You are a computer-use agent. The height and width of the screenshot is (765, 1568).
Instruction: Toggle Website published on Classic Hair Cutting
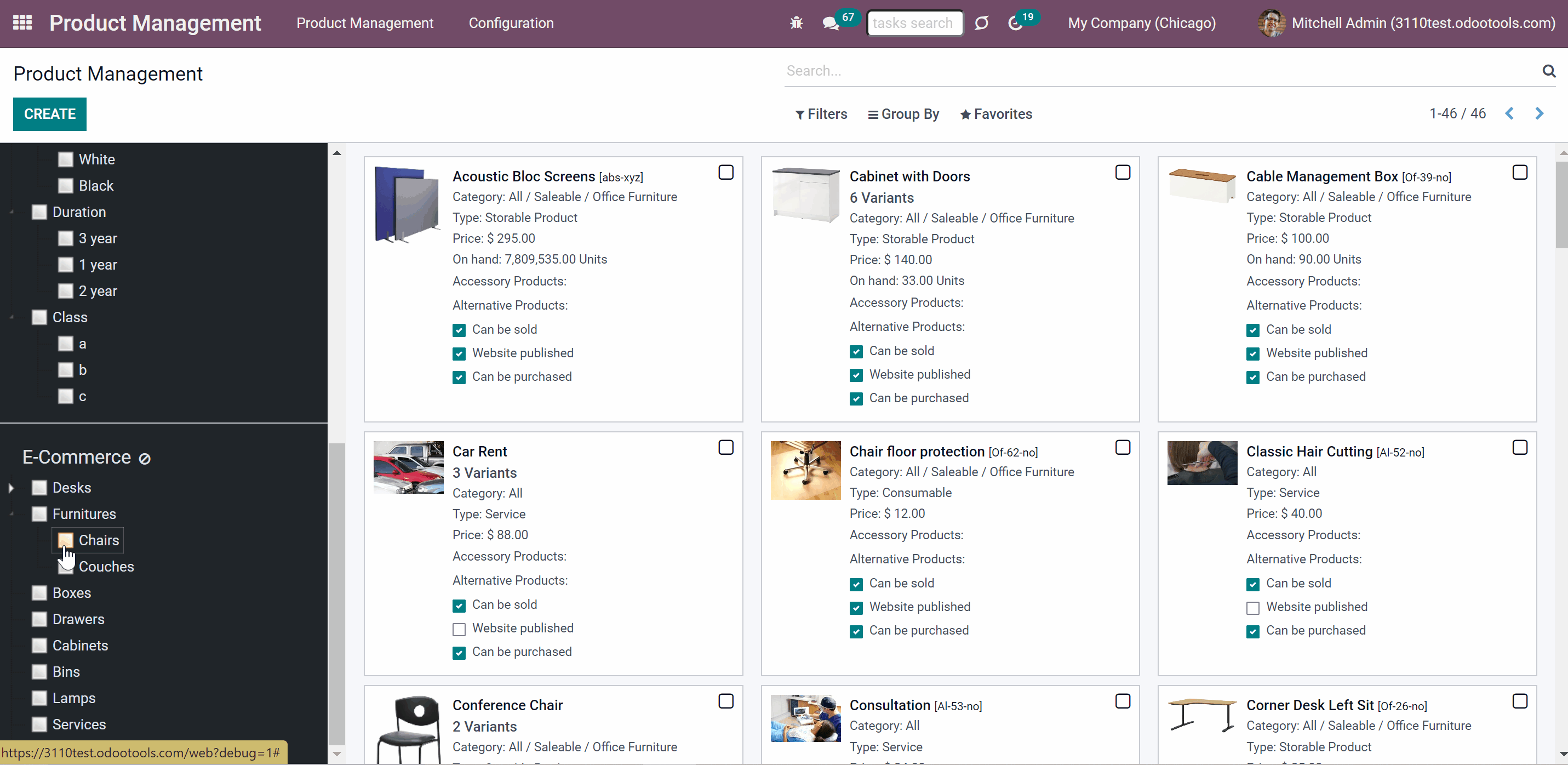click(x=1252, y=608)
